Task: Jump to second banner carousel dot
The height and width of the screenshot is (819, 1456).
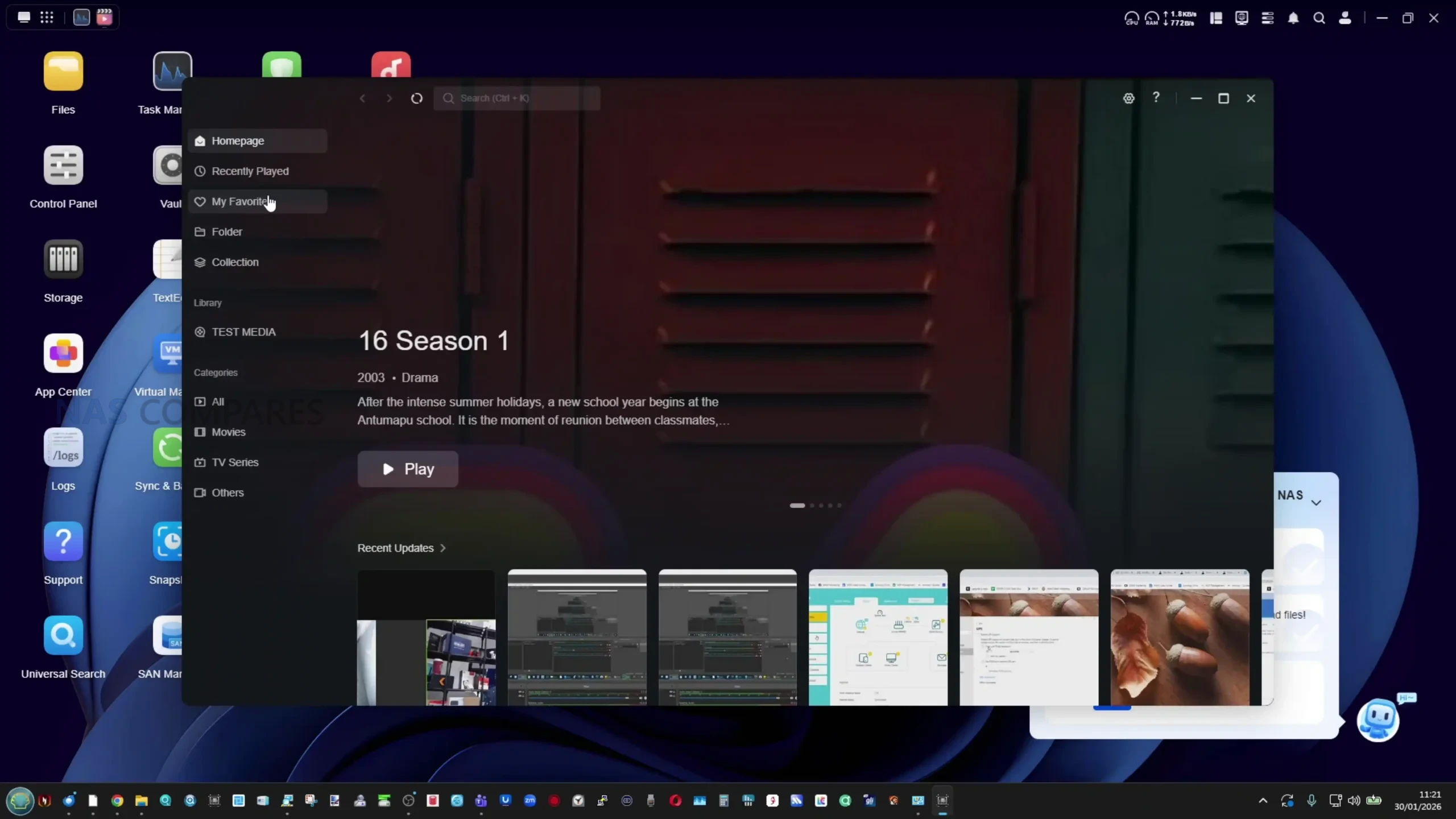Action: [812, 506]
